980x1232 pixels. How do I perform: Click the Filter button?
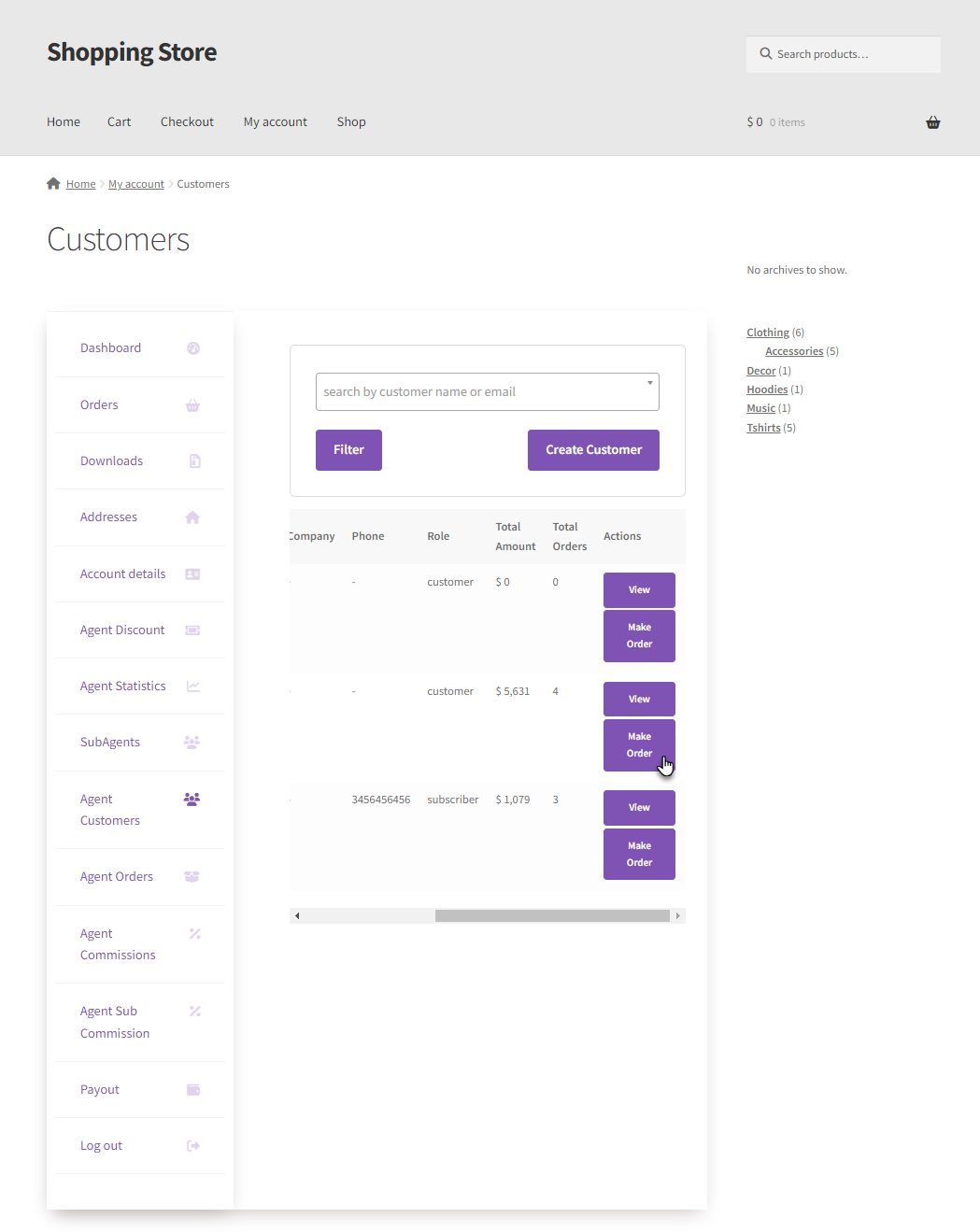348,450
